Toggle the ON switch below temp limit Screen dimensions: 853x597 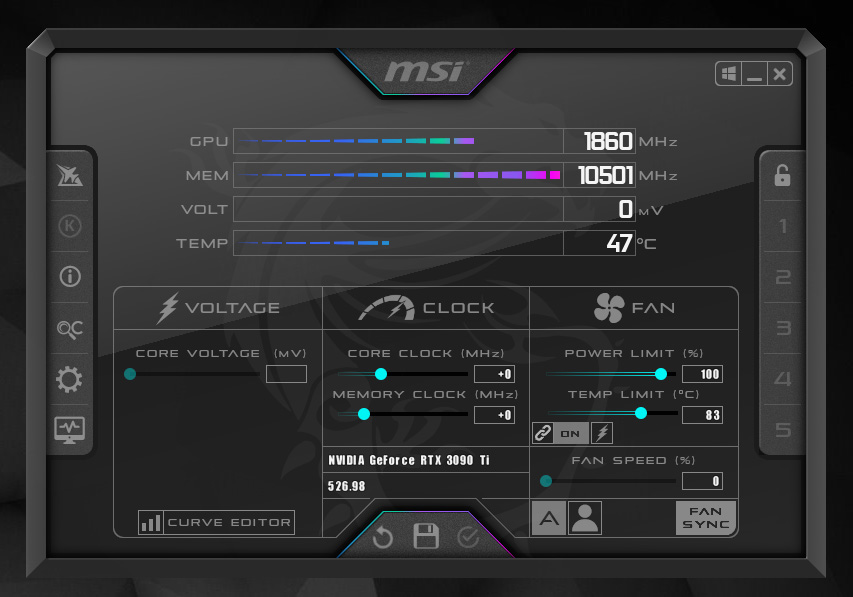(x=571, y=433)
